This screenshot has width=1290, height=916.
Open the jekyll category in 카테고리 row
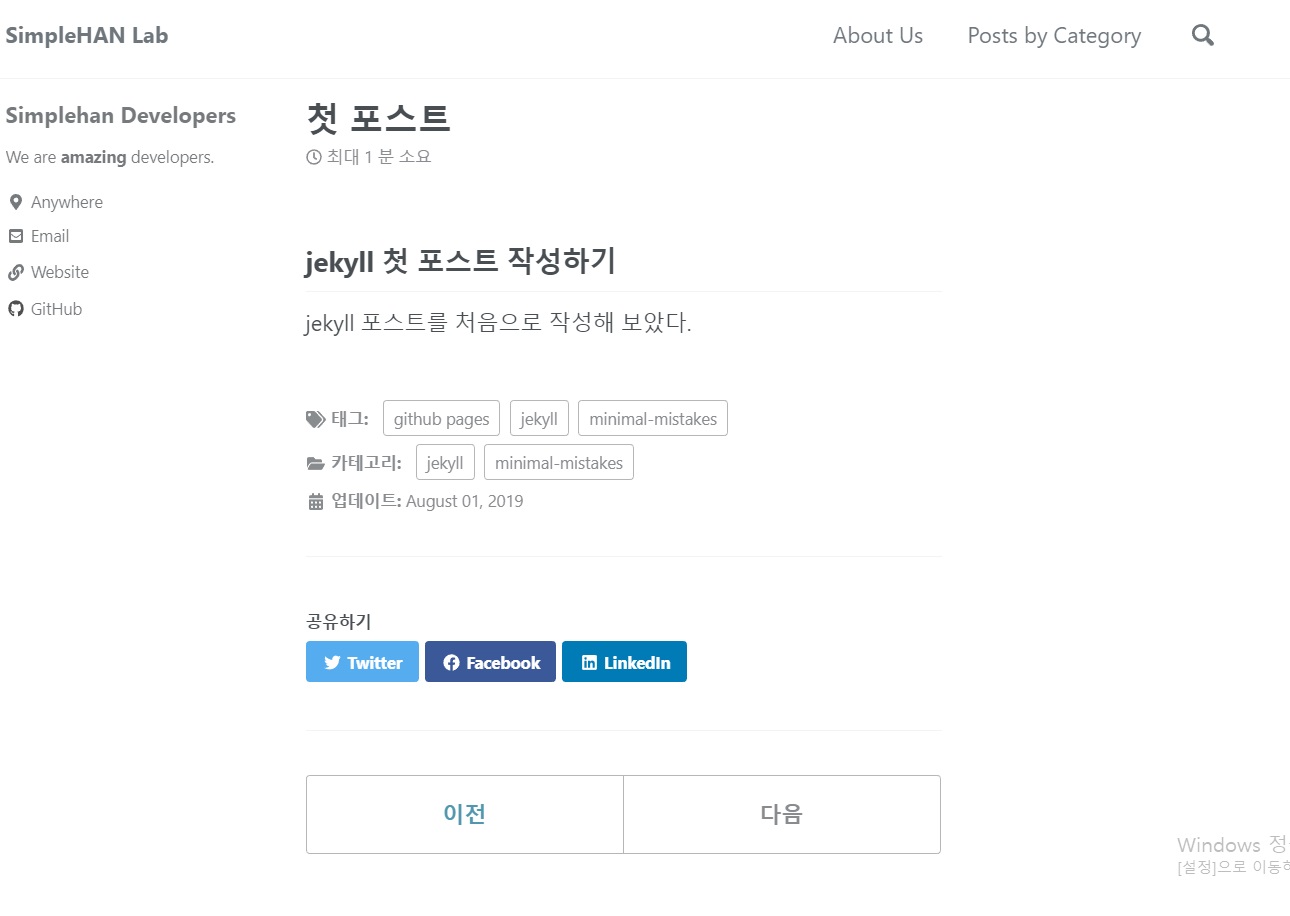(445, 462)
